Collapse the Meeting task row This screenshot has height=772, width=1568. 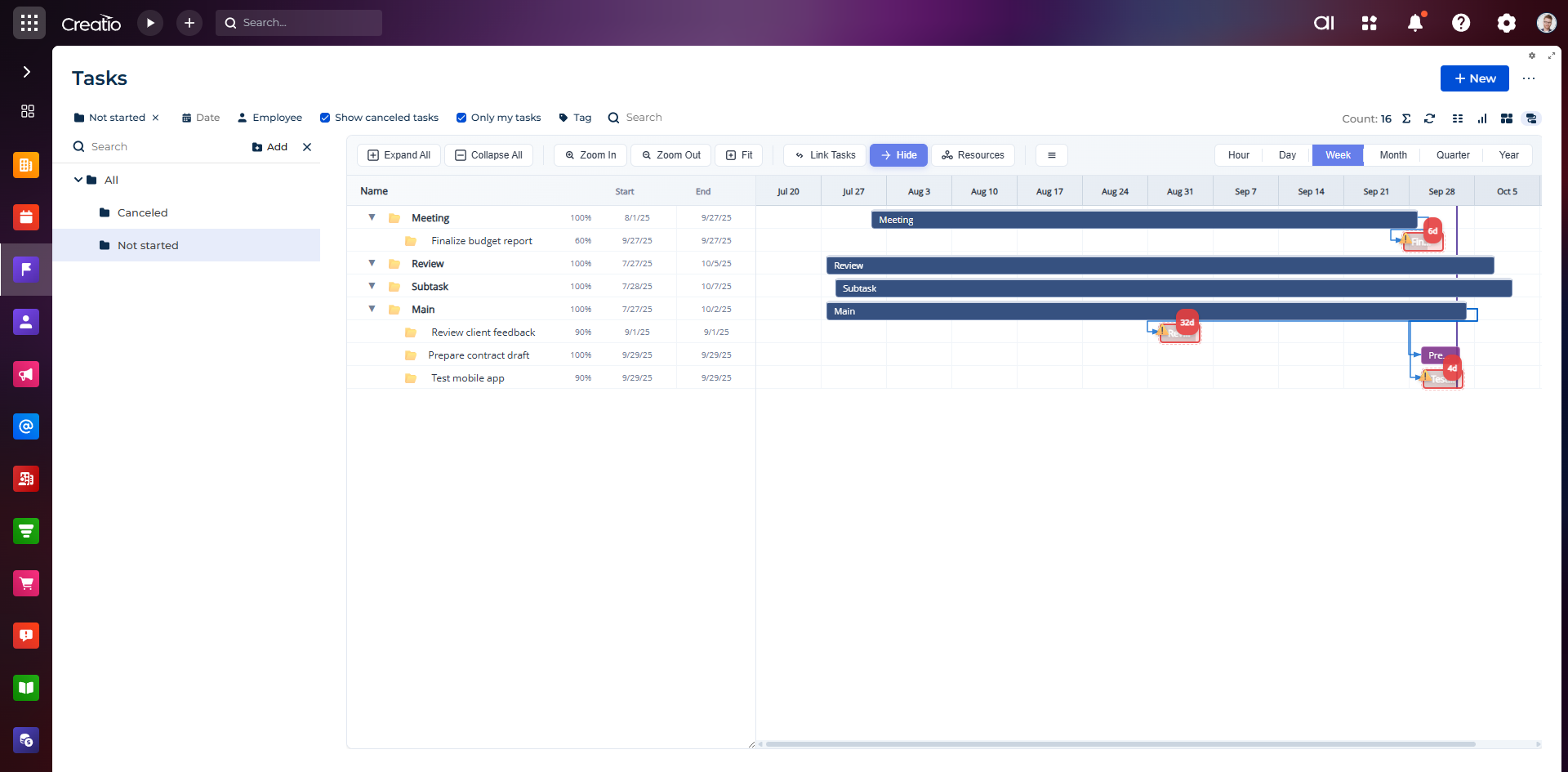pyautogui.click(x=372, y=218)
